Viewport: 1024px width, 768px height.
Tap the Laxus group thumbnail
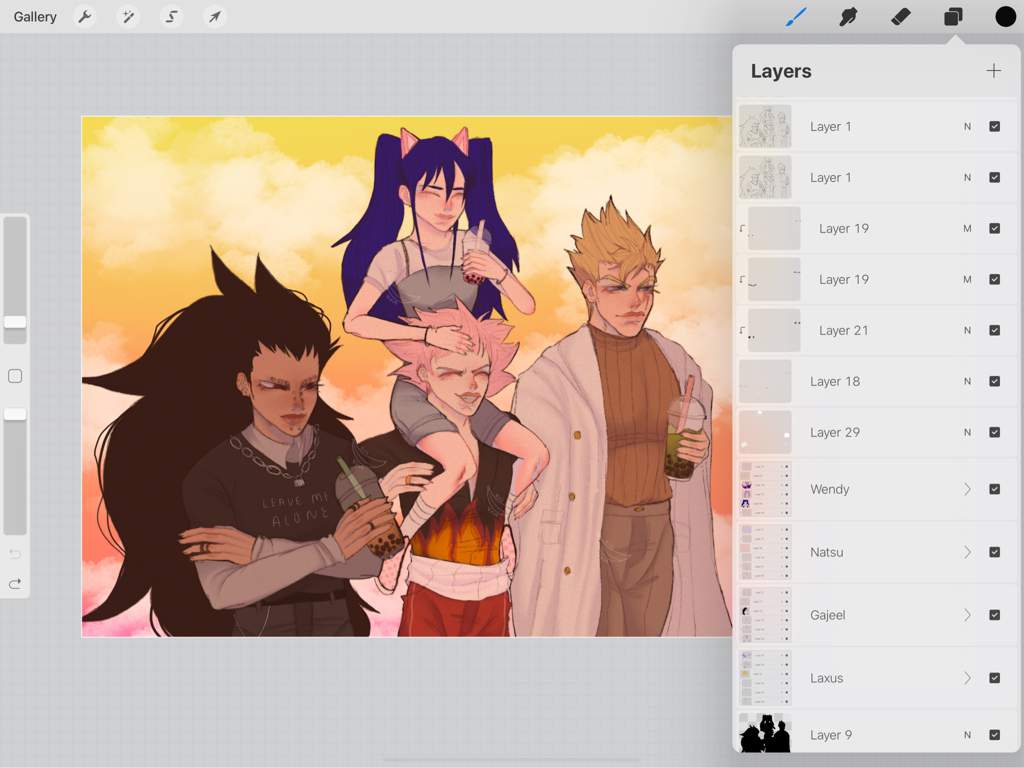765,678
